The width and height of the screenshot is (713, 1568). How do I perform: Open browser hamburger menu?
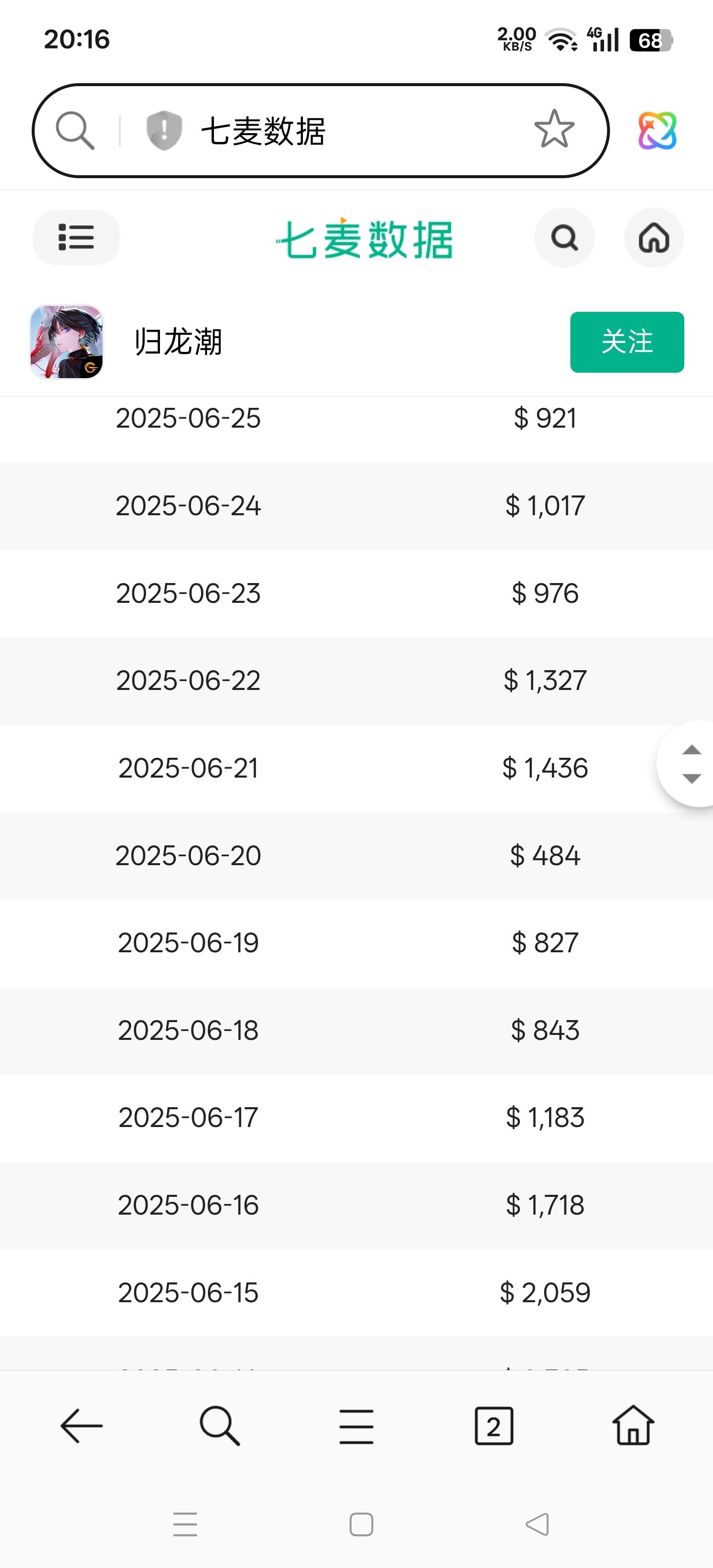click(x=356, y=1425)
